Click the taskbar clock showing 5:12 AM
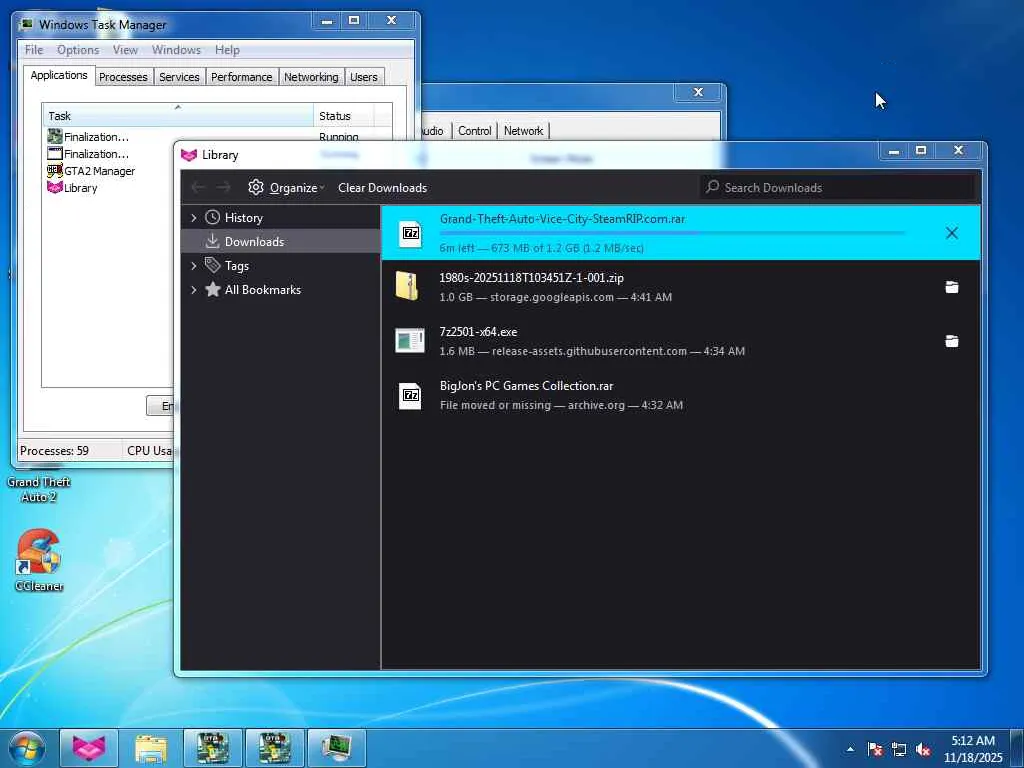Viewport: 1024px width, 768px height. point(972,748)
